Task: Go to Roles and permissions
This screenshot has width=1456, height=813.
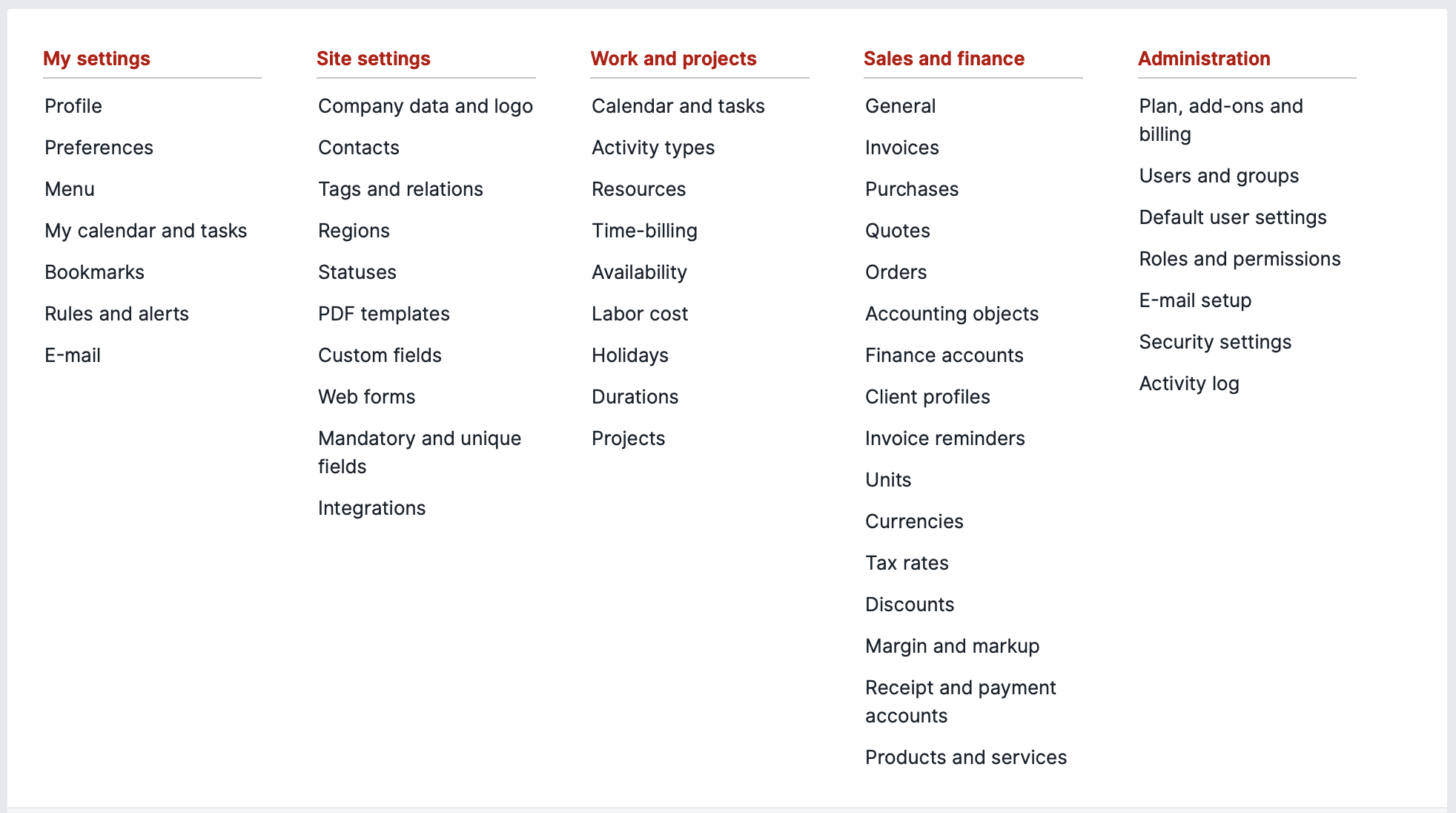Action: point(1240,259)
